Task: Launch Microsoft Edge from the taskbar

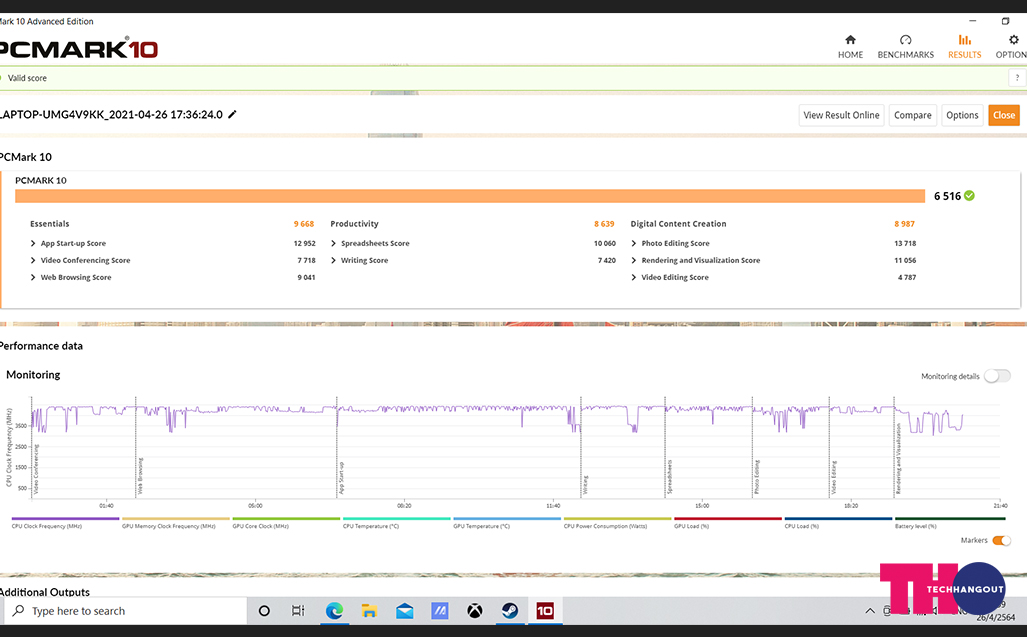Action: coord(334,611)
